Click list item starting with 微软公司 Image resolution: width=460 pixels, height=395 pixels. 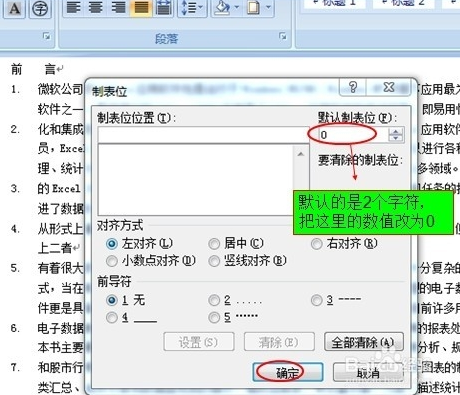[x=60, y=89]
